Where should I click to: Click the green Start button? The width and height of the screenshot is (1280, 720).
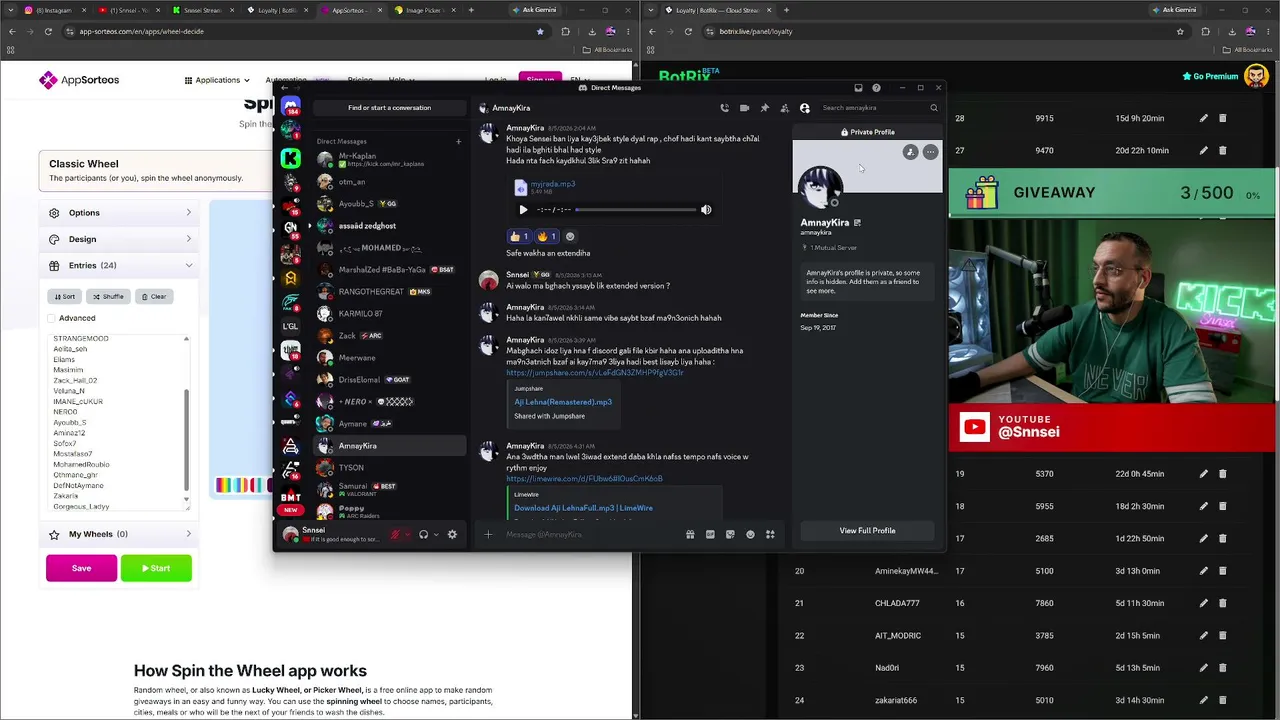click(156, 568)
